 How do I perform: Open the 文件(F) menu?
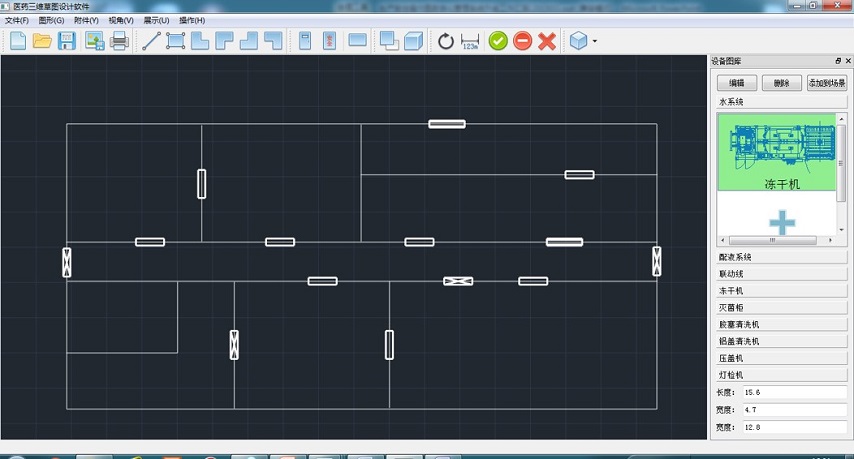[17, 20]
